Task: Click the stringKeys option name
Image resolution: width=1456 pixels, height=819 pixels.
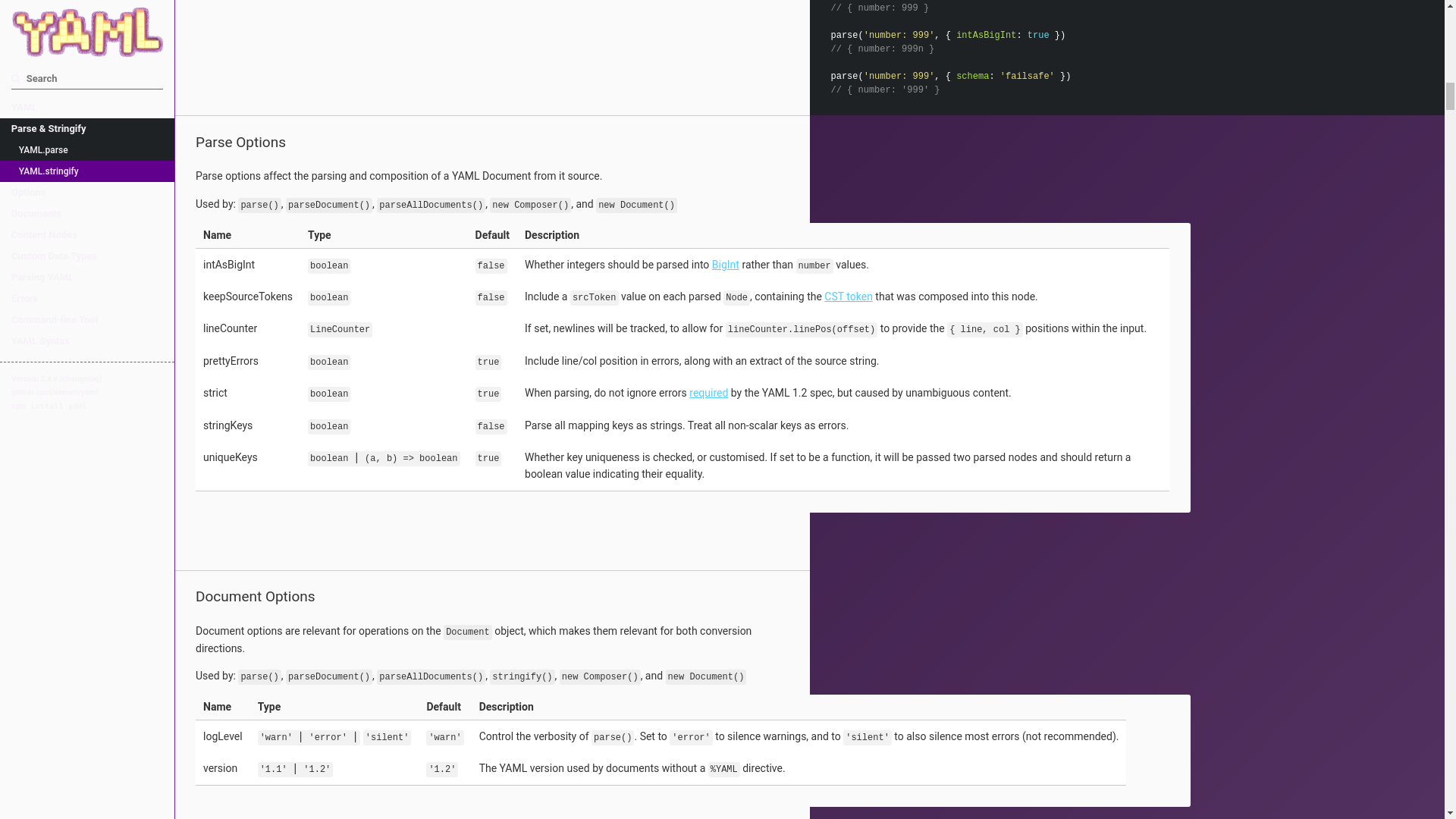Action: tap(227, 425)
